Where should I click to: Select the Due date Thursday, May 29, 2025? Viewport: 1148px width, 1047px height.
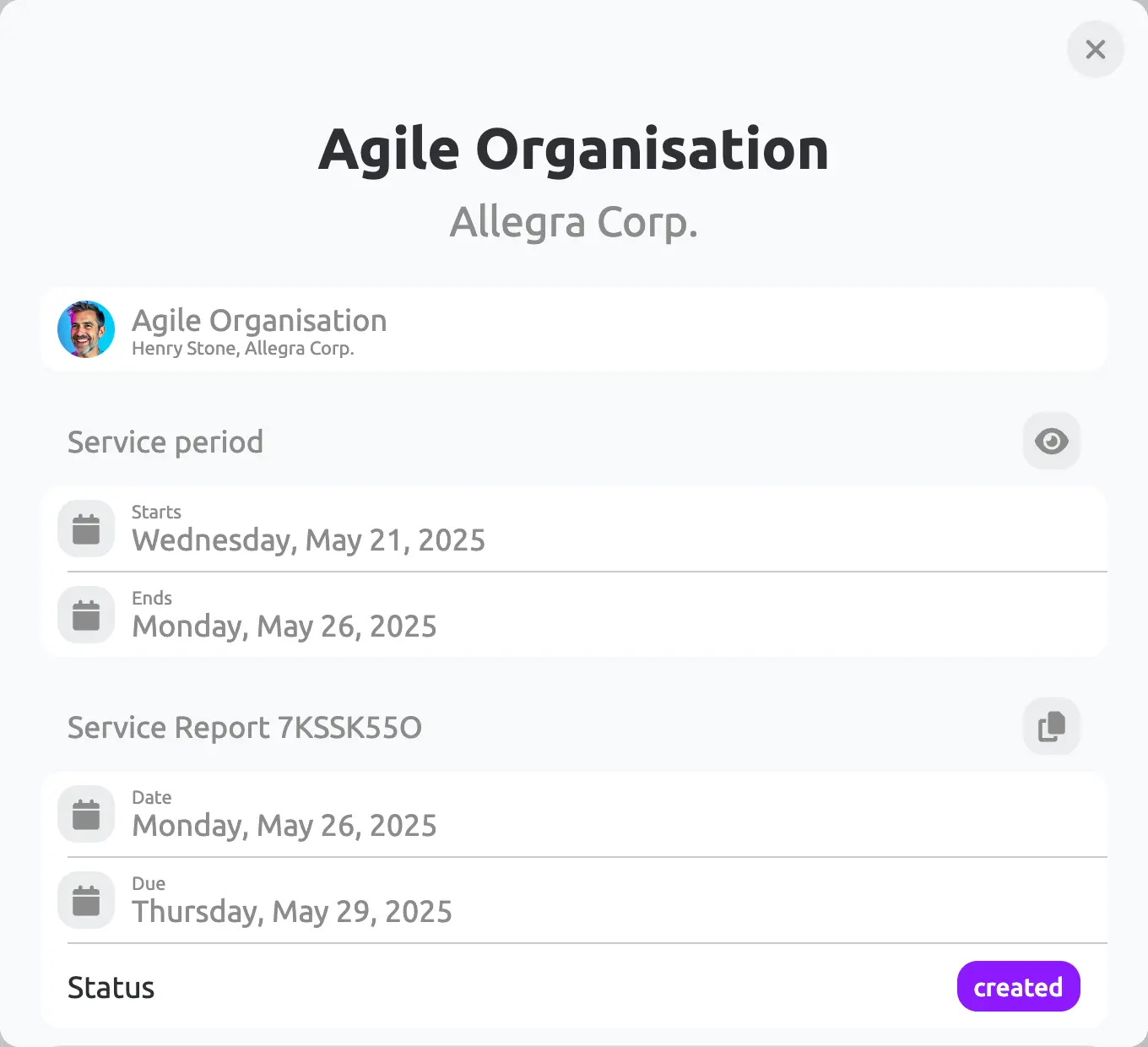292,912
